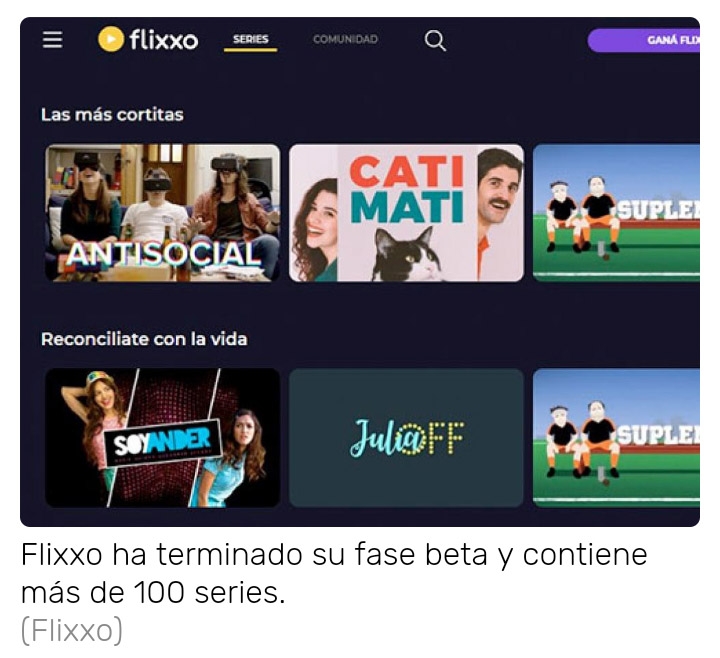Image resolution: width=720 pixels, height=658 pixels.
Task: Open the Antisocial series thumbnail
Action: click(163, 213)
